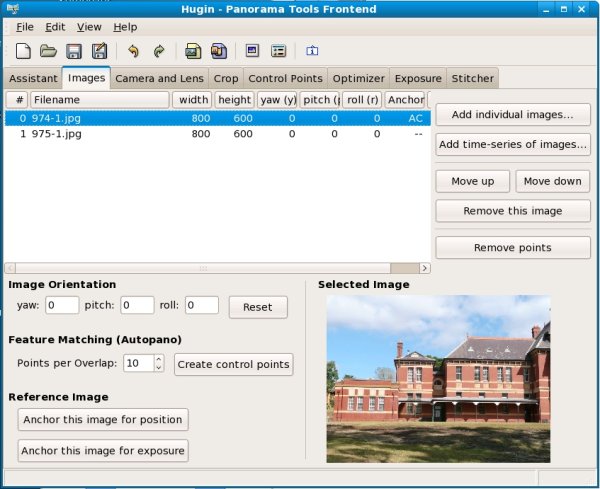Image resolution: width=600 pixels, height=489 pixels.
Task: Click the add time-series images toolbar icon
Action: pos(218,51)
